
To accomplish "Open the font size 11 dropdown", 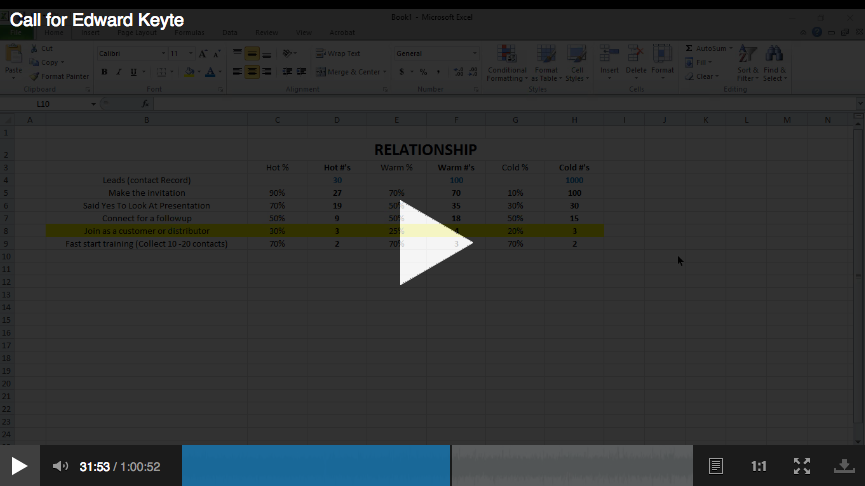I will click(191, 54).
